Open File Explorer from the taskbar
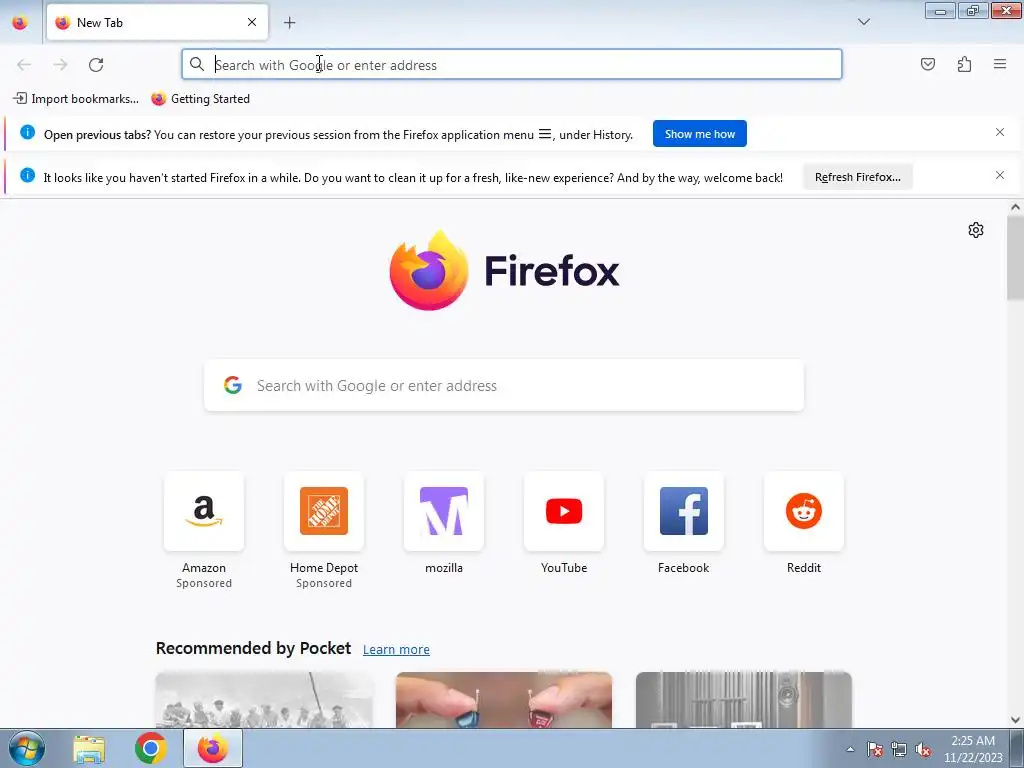Image resolution: width=1024 pixels, height=768 pixels. [x=89, y=749]
